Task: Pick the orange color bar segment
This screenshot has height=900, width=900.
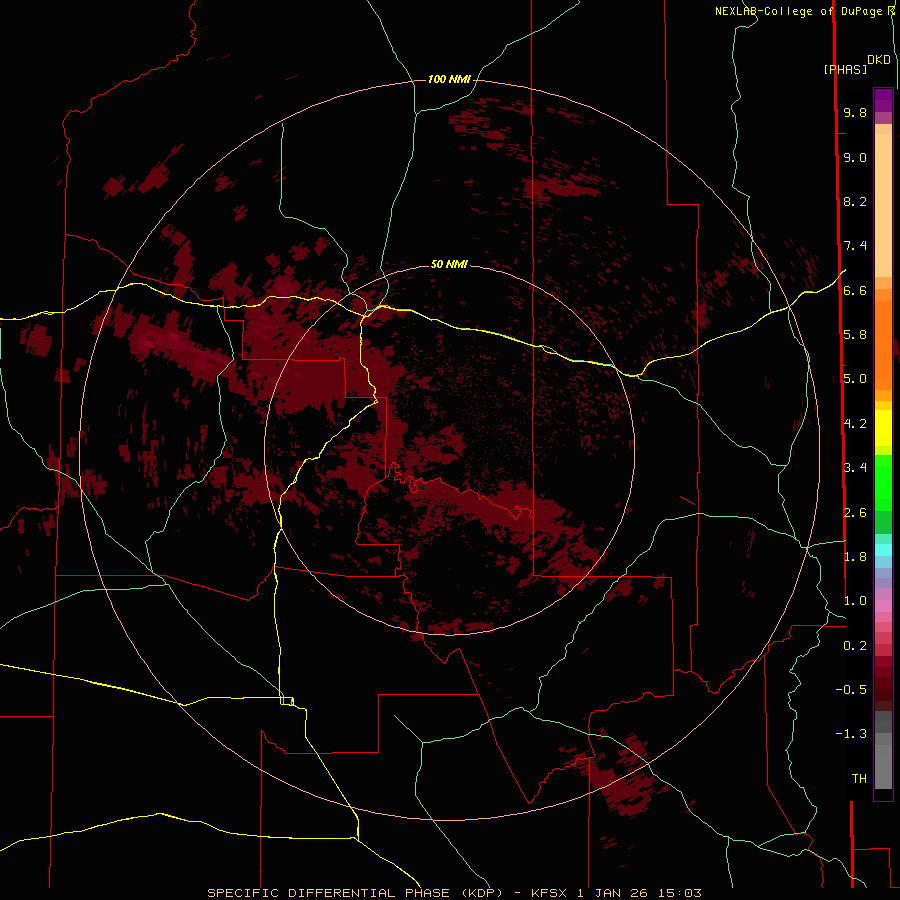Action: [883, 346]
